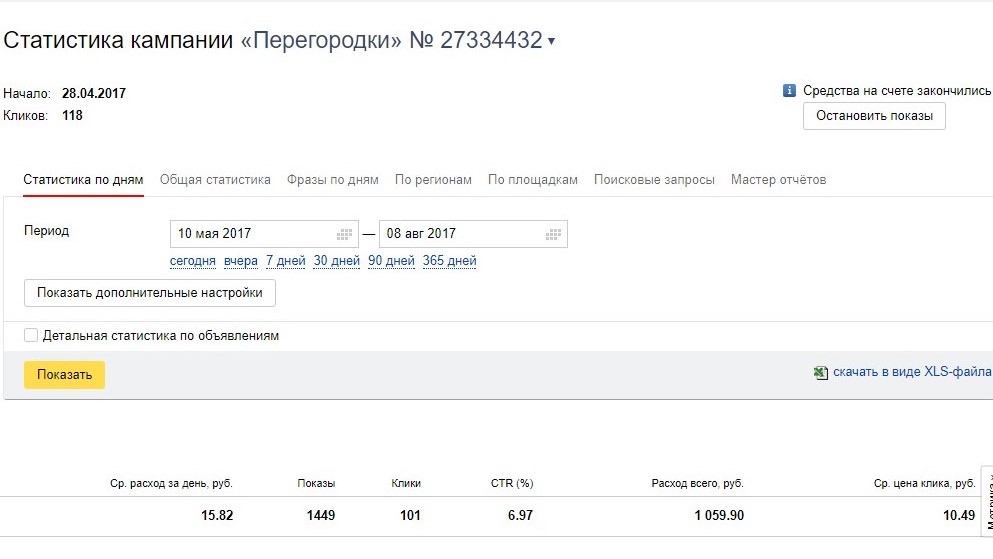Click start date field '10 мая 2017'
The image size is (993, 559).
click(x=250, y=234)
